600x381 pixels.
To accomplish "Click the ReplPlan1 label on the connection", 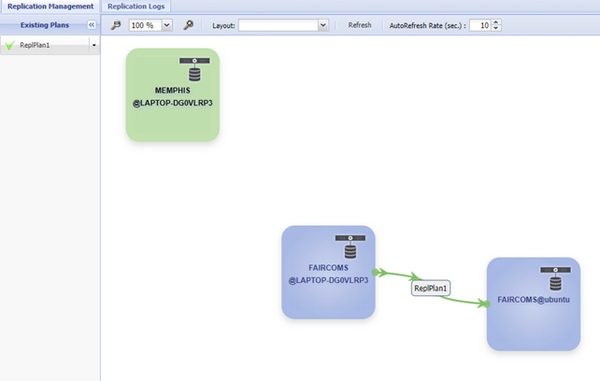I will coord(430,288).
